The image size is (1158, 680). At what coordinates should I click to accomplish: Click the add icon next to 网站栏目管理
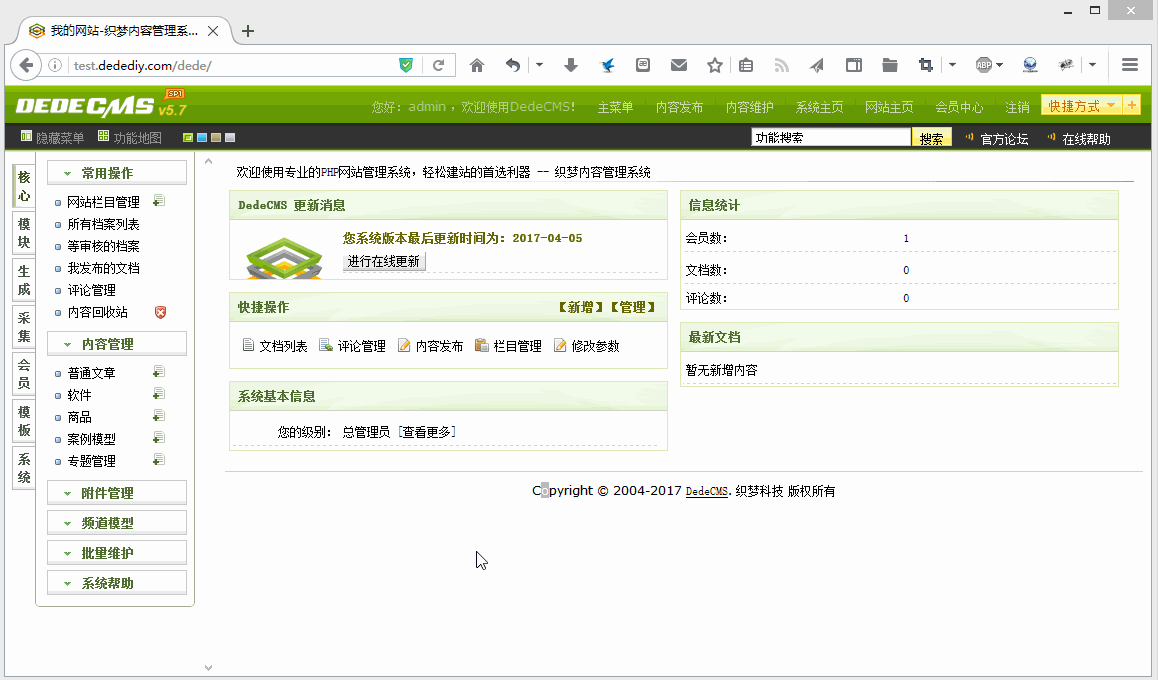coord(159,201)
